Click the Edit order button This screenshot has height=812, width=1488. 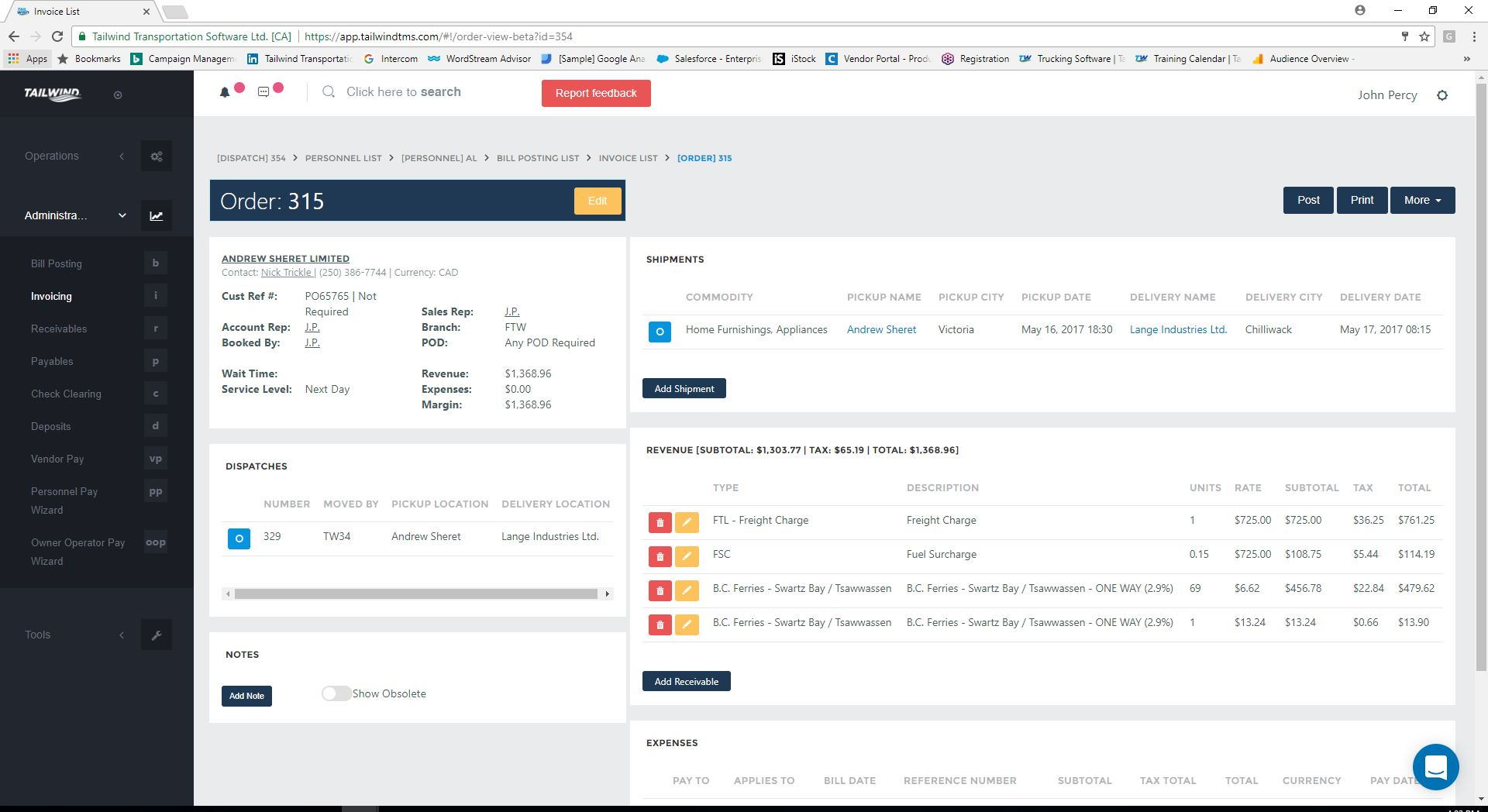(598, 201)
